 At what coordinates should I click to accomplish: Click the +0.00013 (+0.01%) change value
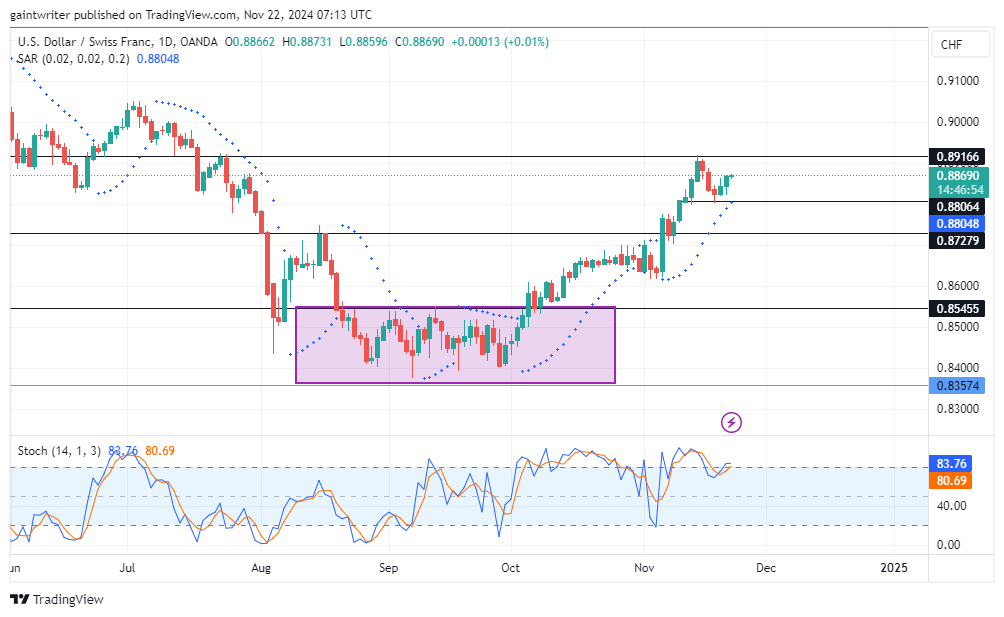tap(500, 42)
